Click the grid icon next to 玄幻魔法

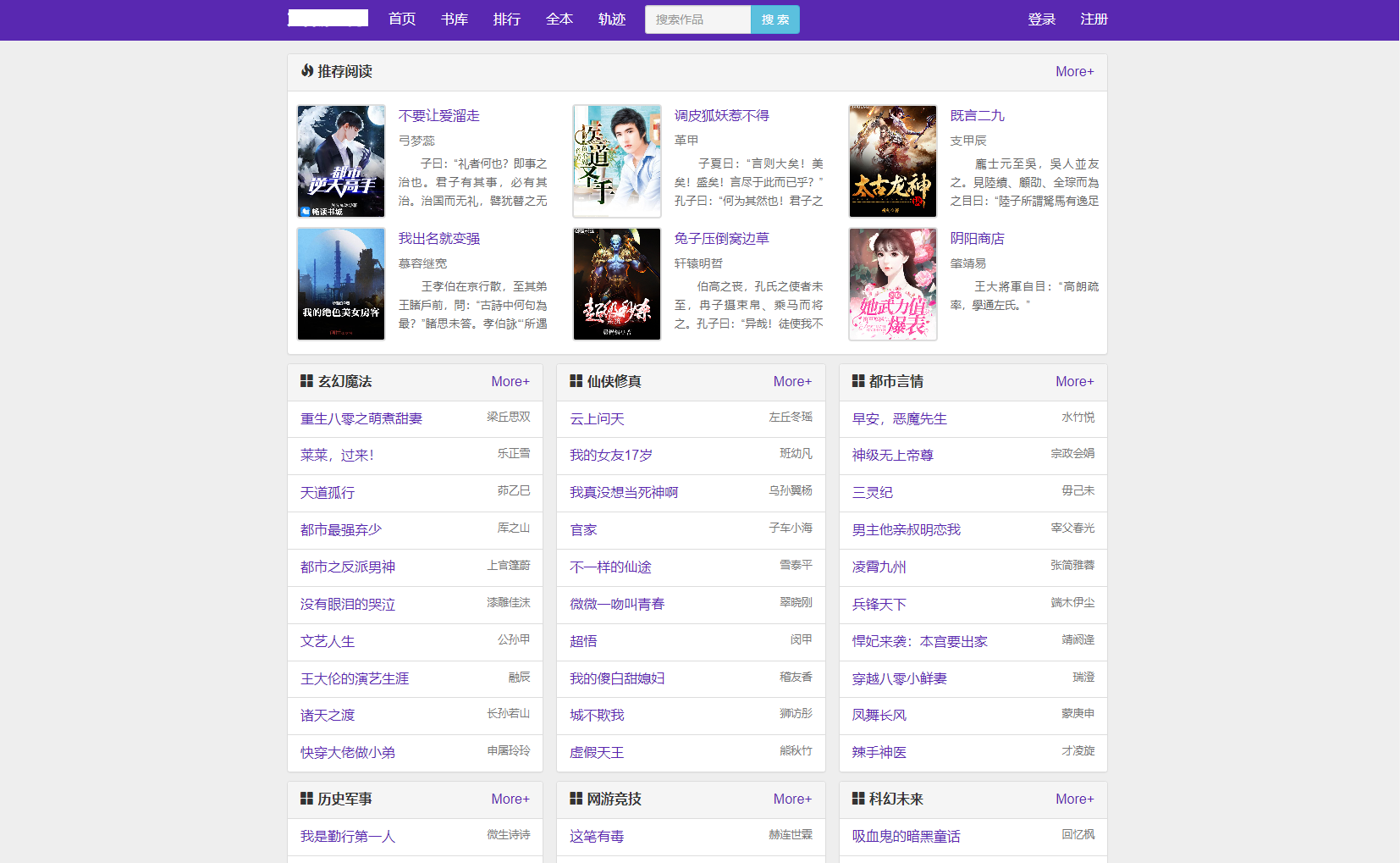(x=306, y=381)
